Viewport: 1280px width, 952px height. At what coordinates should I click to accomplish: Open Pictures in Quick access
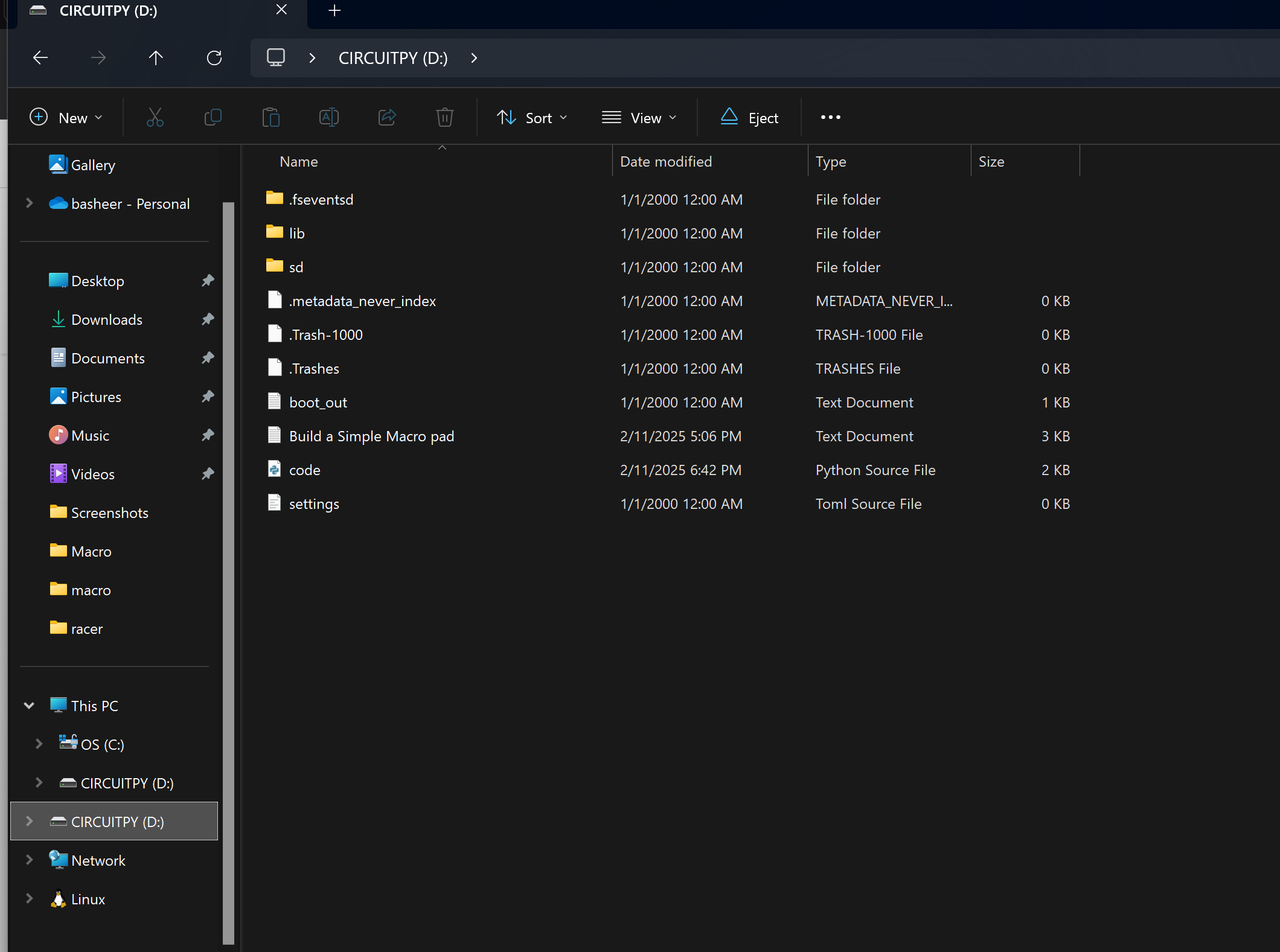tap(96, 397)
